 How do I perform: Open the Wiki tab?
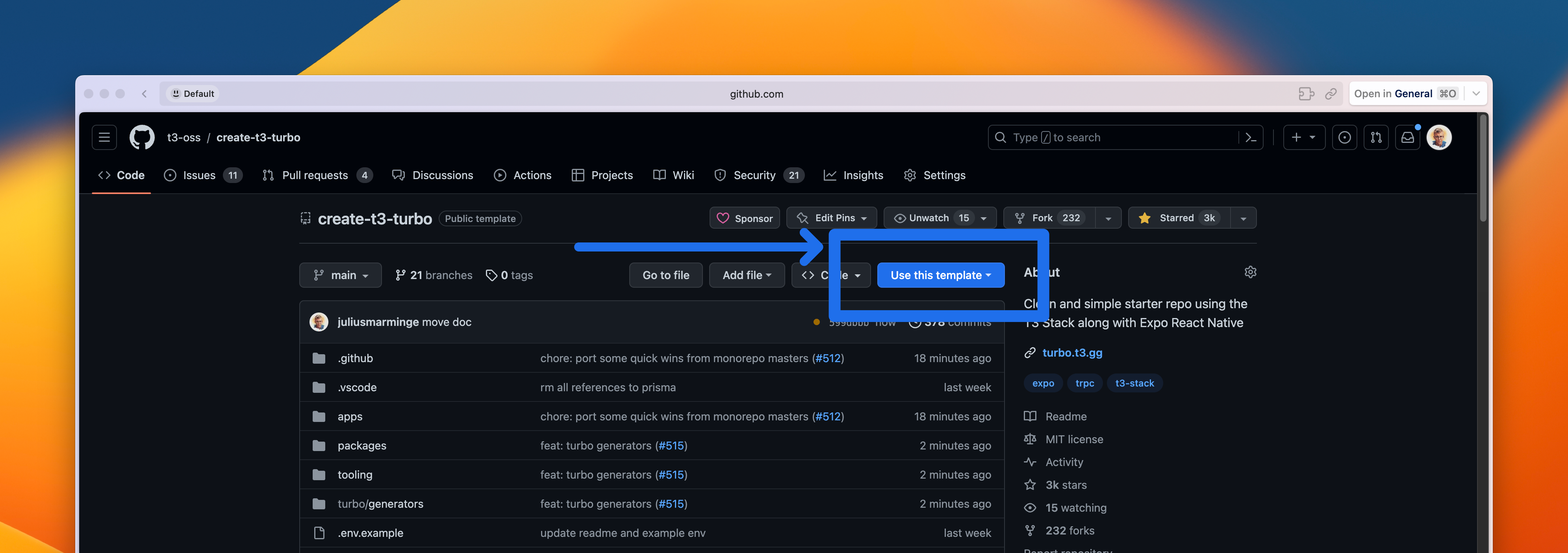(673, 175)
